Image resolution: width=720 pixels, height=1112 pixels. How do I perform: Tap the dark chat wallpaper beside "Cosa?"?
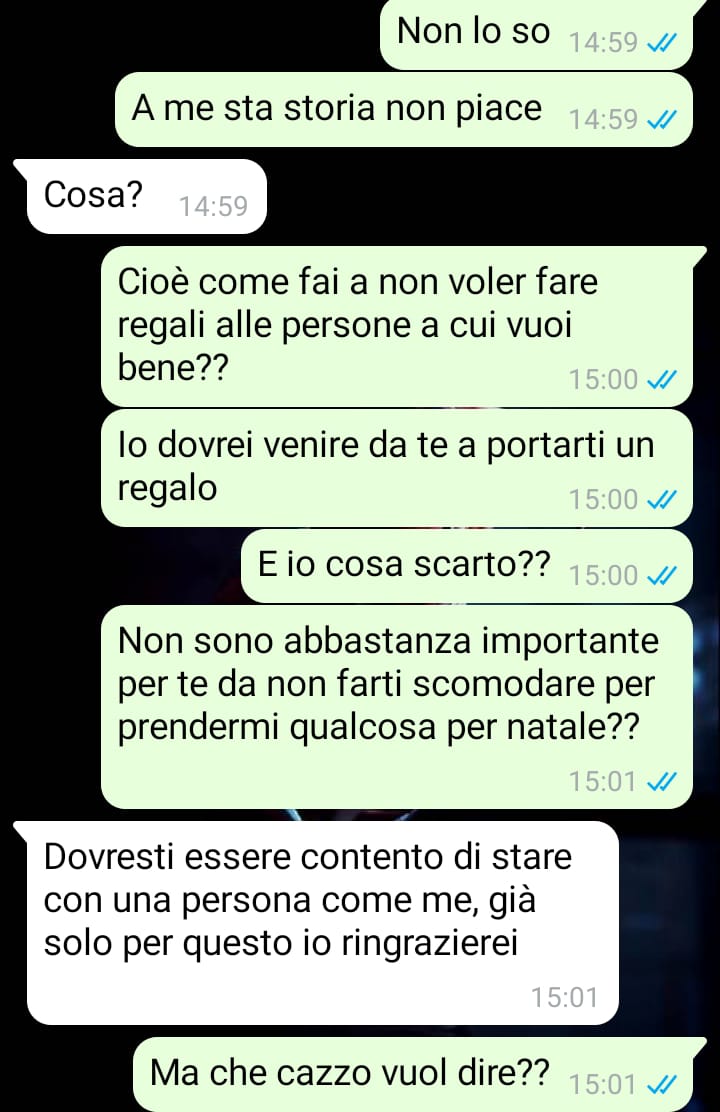click(489, 196)
